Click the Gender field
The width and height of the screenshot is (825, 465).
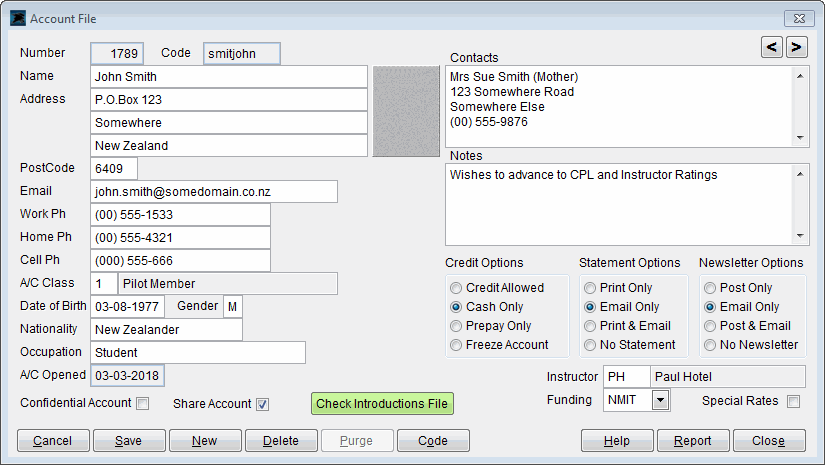coord(233,307)
